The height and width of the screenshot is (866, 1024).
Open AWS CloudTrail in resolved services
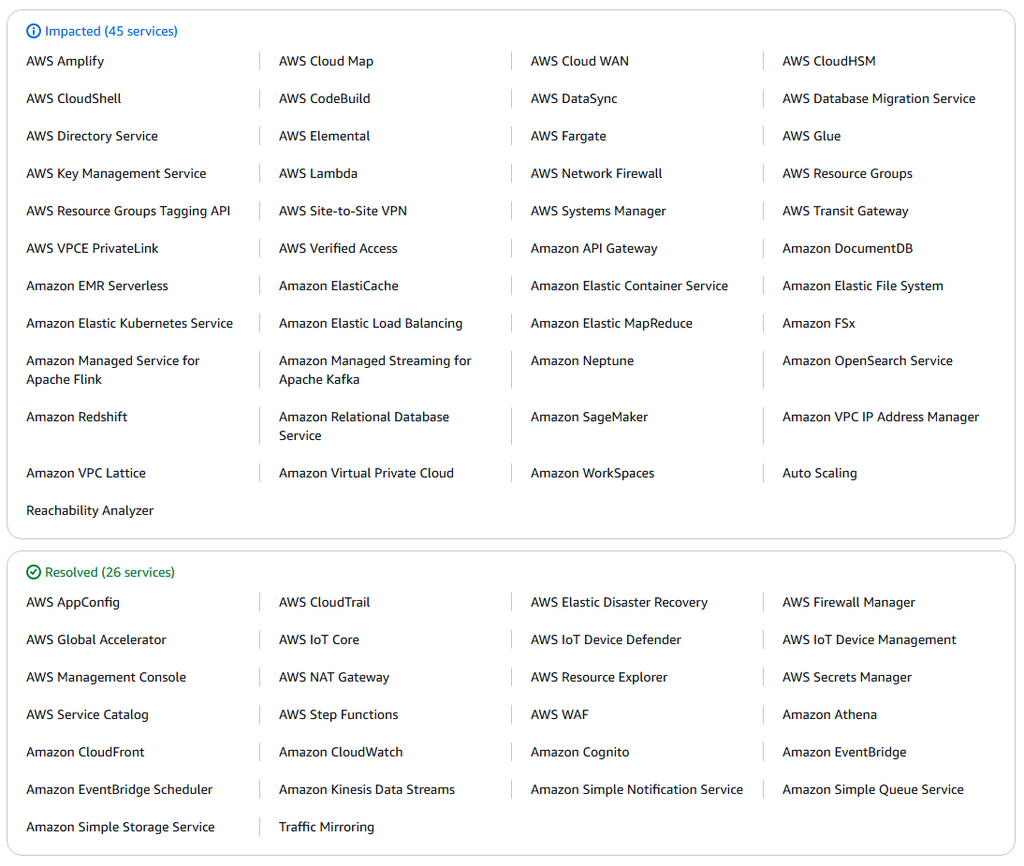(324, 603)
